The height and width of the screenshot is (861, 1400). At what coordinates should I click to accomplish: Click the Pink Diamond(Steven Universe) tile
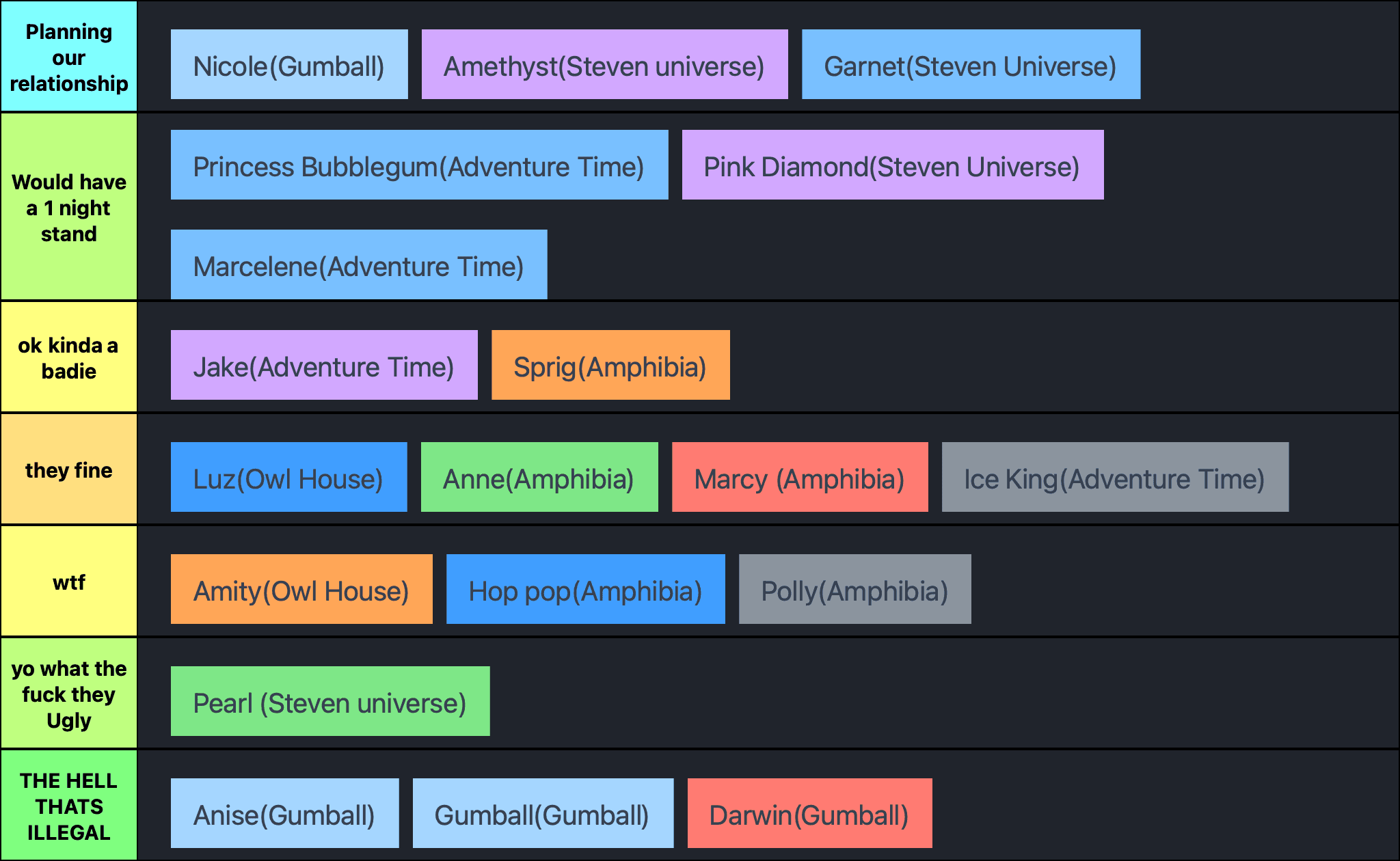(x=893, y=165)
